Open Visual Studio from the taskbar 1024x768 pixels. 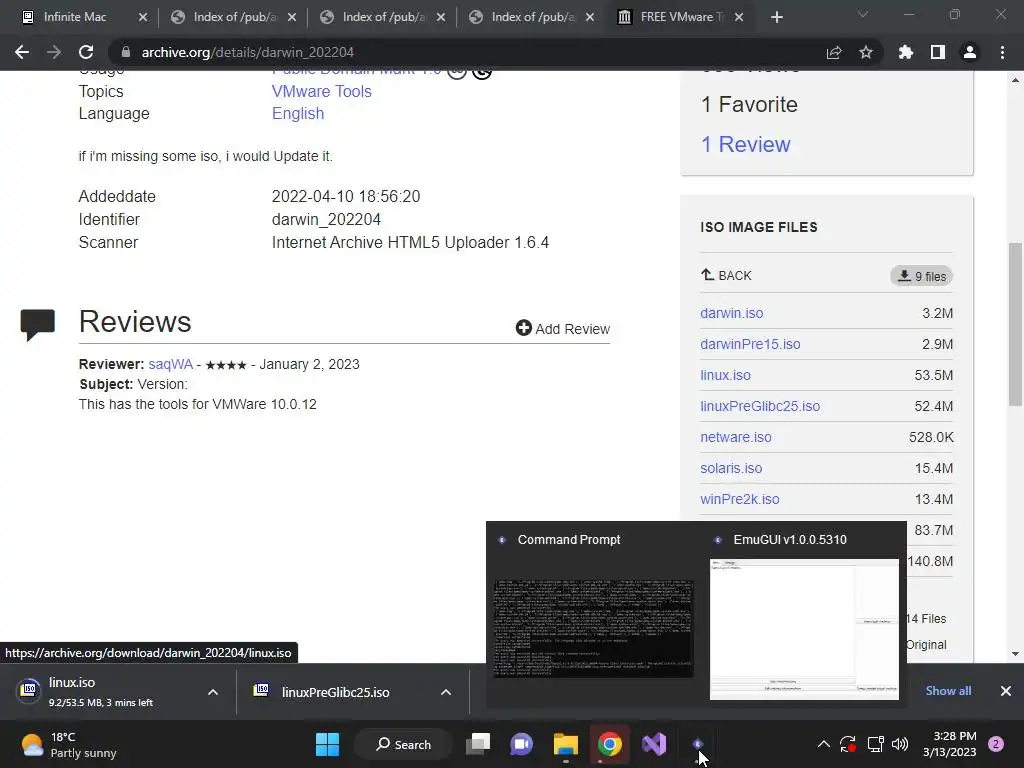(654, 744)
